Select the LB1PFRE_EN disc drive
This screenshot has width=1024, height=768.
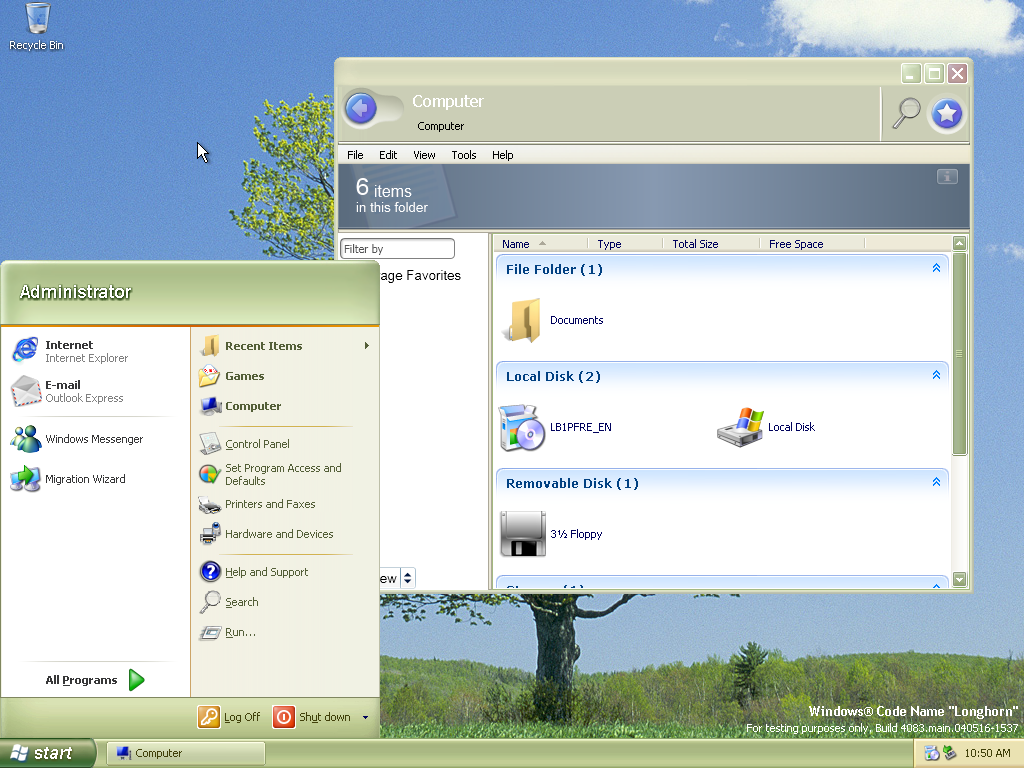pos(522,427)
